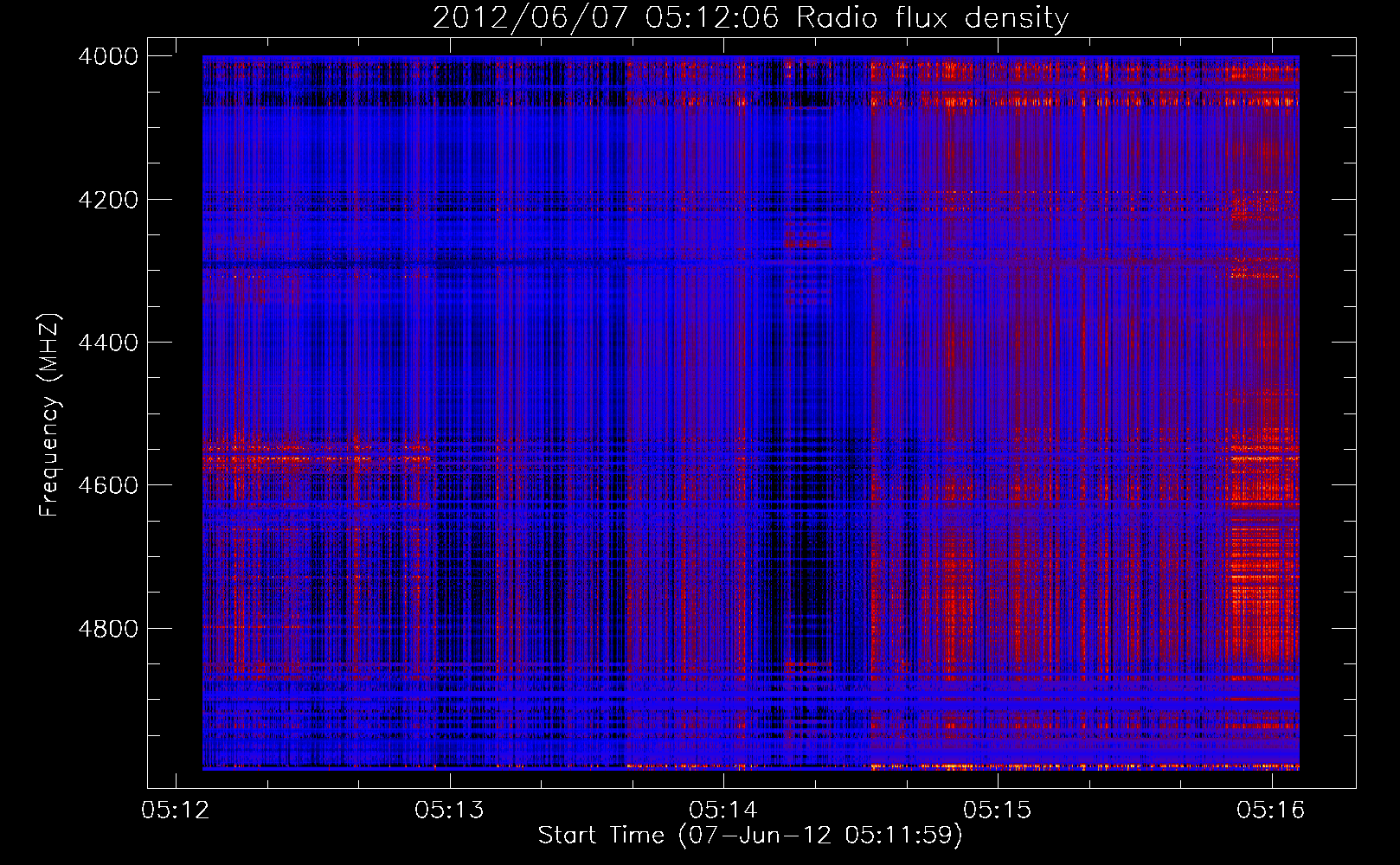Click the 4800 frequency tick label

[108, 629]
